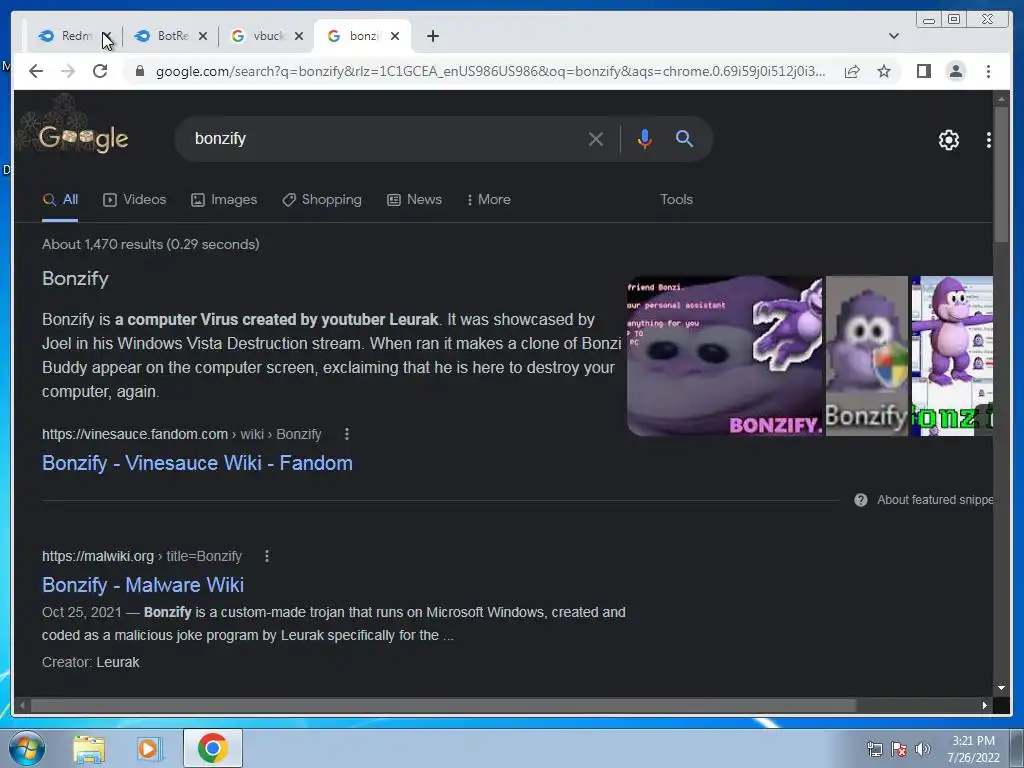Open Bonzify - Vinesauce Wiki - Fandom link
The height and width of the screenshot is (768, 1024).
197,463
